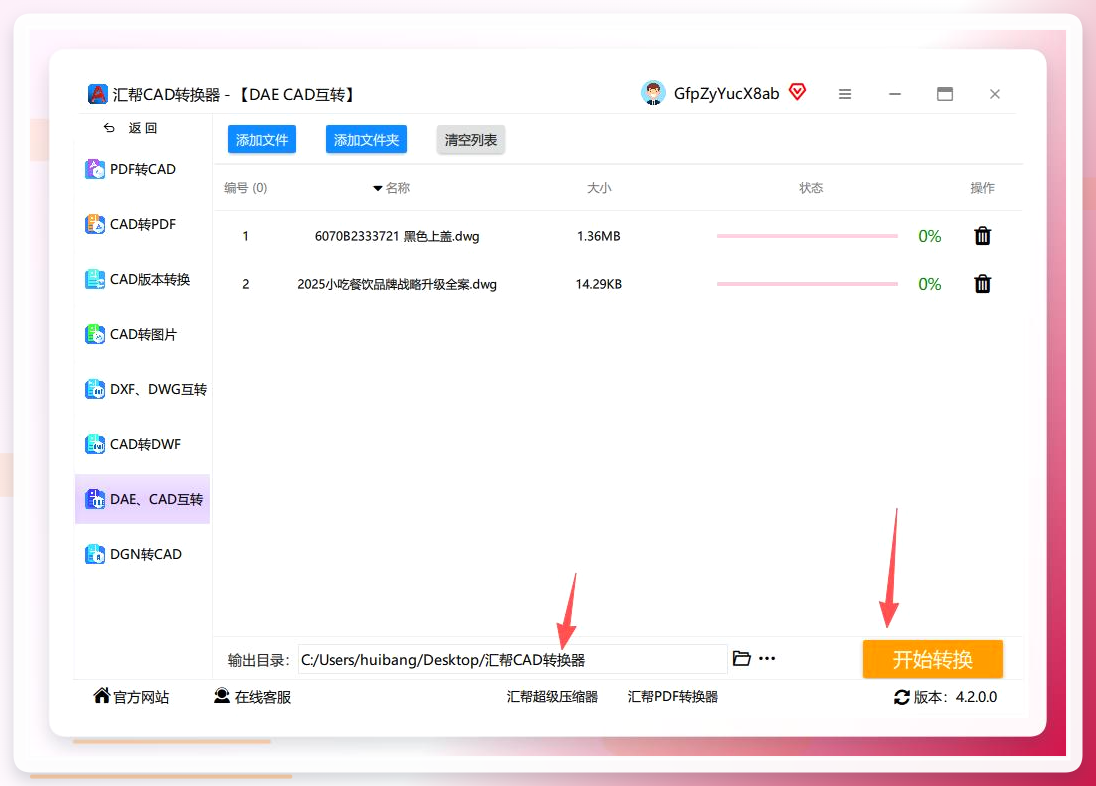Click the back arrow next to 返回

coord(109,128)
